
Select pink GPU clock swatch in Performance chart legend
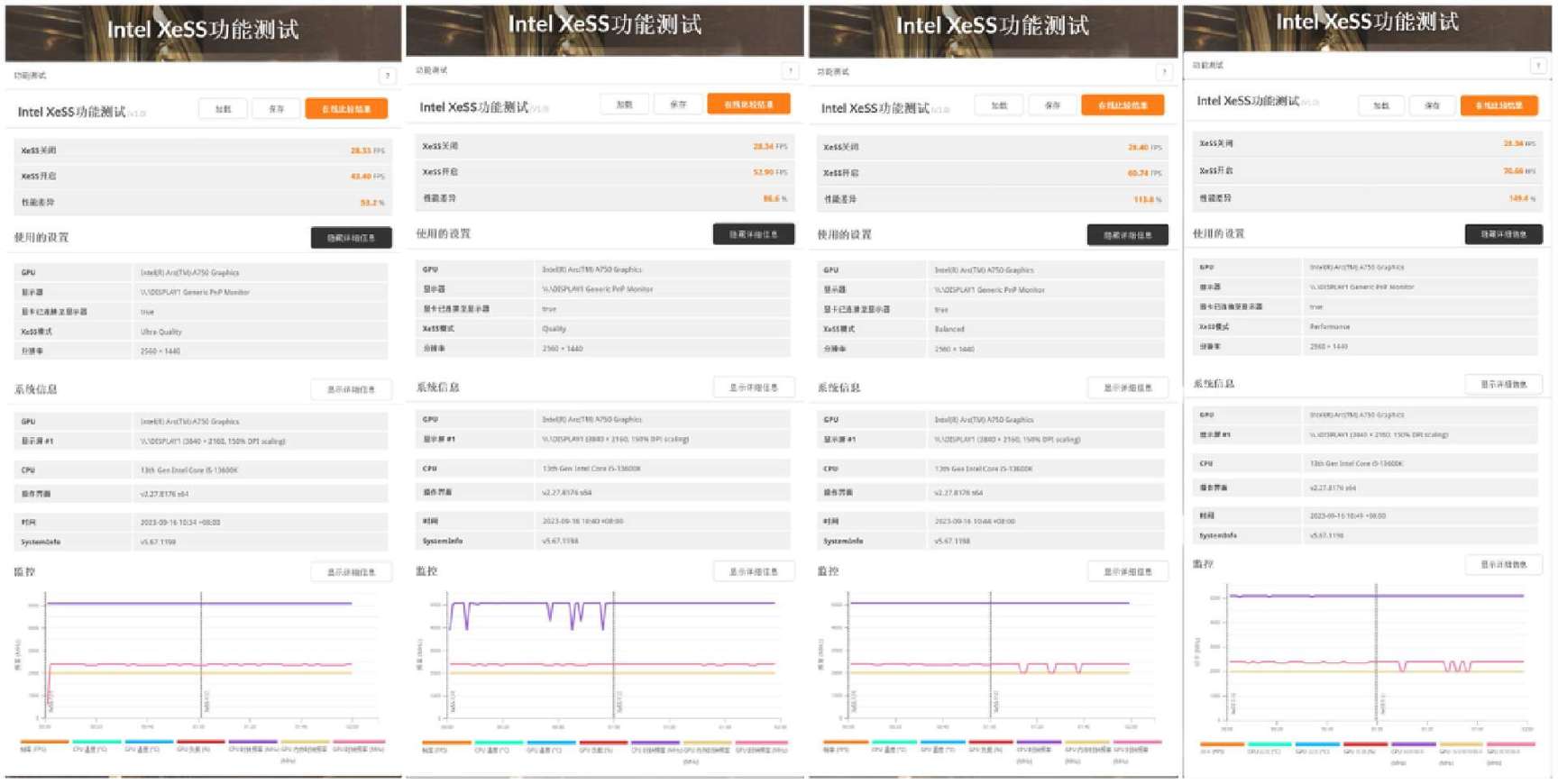click(1512, 744)
